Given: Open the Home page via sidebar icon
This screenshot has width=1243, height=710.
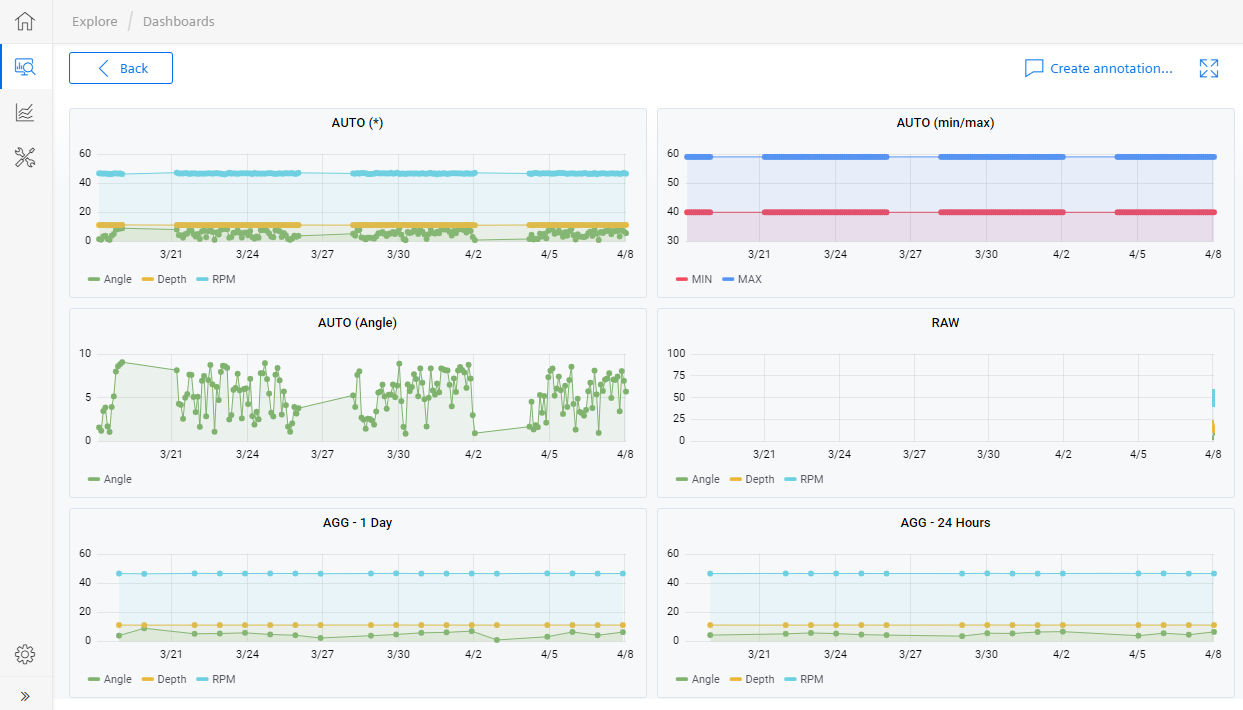Looking at the screenshot, I should 23,20.
